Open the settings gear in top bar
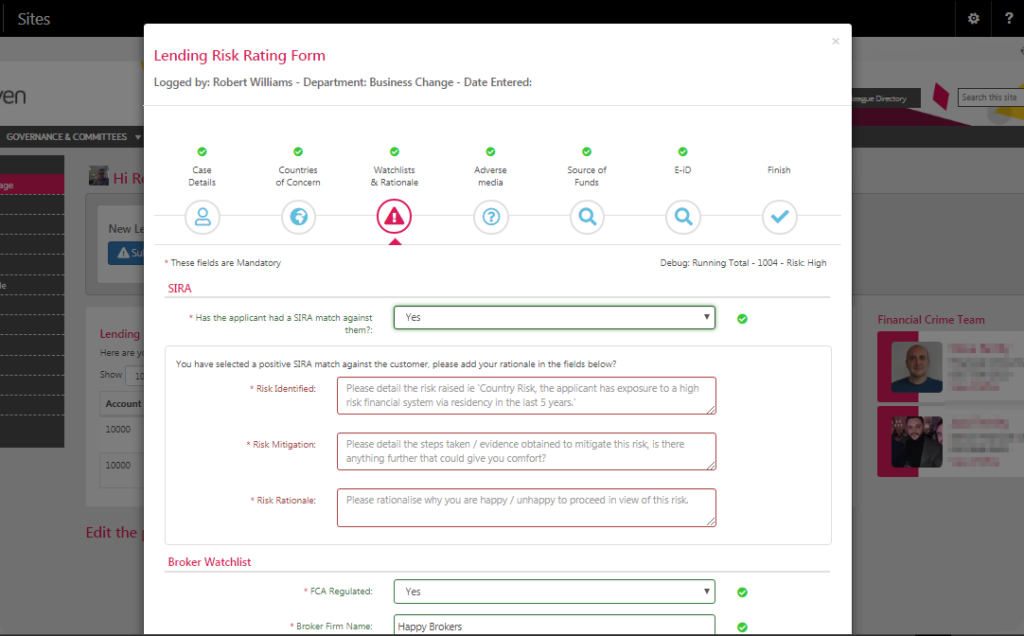This screenshot has height=636, width=1024. click(973, 19)
